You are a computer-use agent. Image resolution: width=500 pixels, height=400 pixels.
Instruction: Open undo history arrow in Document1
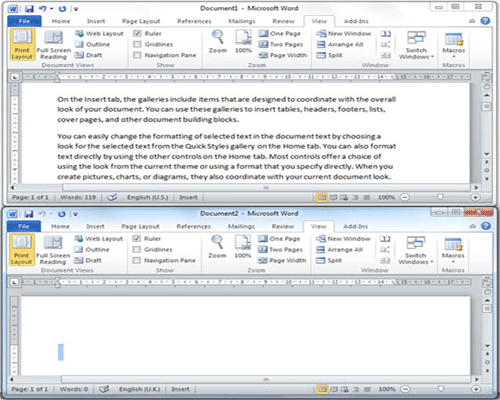(51, 9)
